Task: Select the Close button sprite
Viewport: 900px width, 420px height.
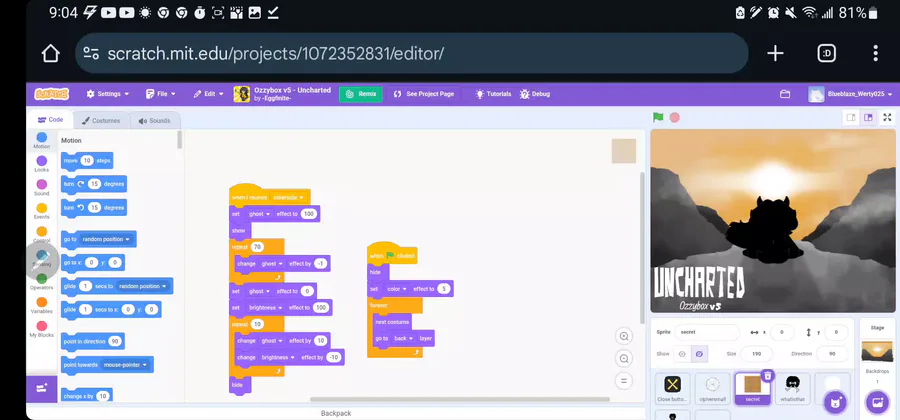Action: [672, 388]
